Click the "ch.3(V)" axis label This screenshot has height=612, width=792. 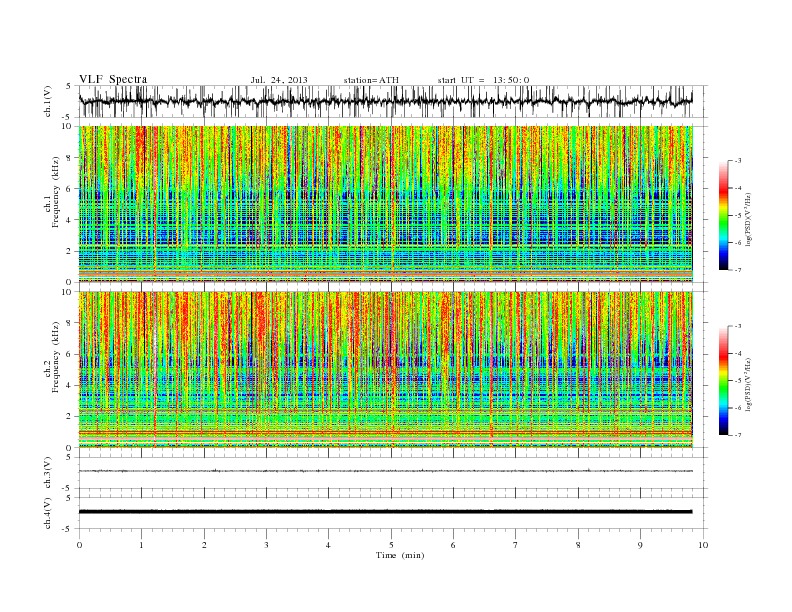48,473
